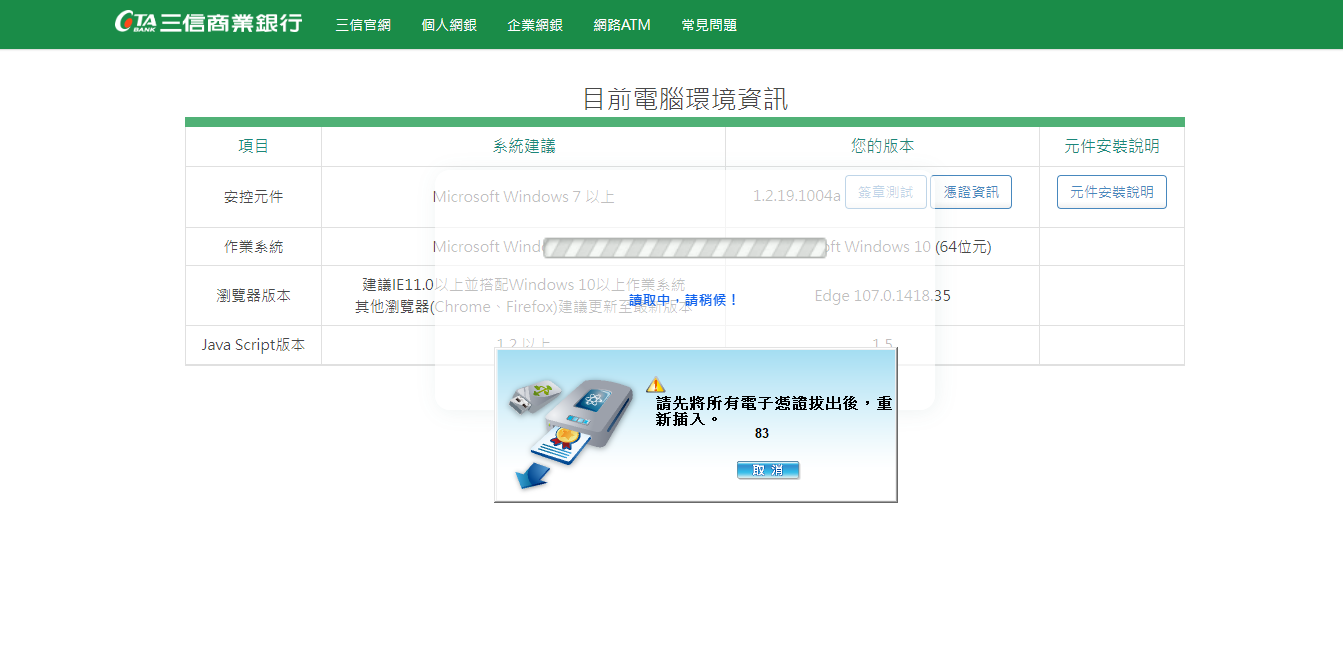Click the 簽章測試 button

[x=886, y=192]
